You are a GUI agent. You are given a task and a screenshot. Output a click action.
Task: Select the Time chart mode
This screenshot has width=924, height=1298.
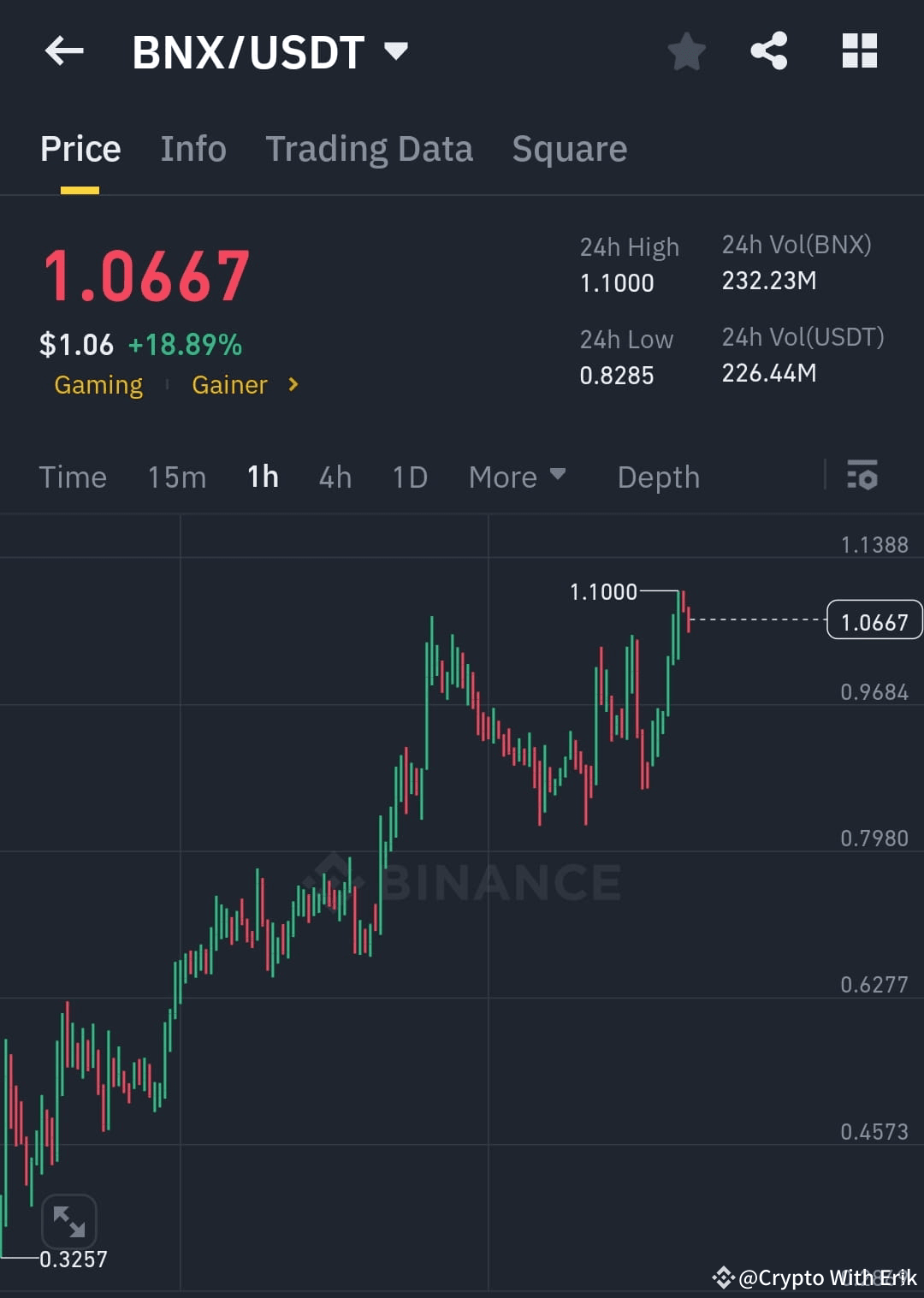[73, 477]
